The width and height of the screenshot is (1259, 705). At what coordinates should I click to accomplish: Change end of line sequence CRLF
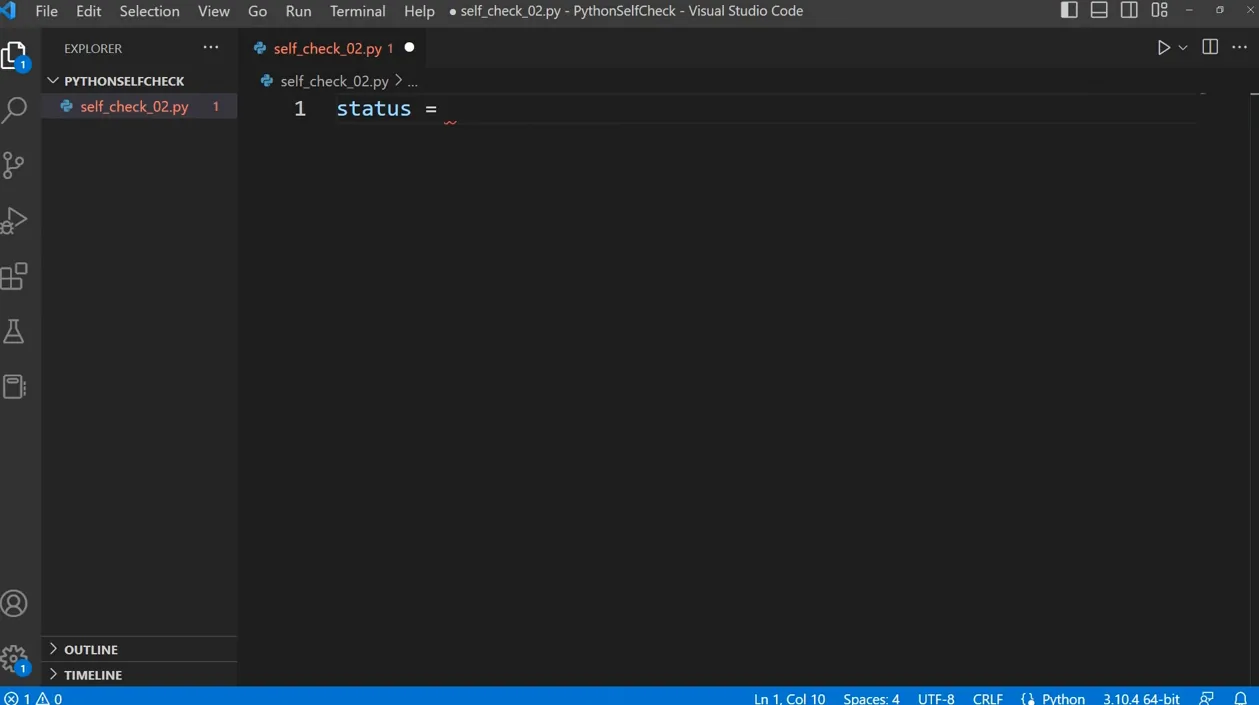(x=988, y=698)
